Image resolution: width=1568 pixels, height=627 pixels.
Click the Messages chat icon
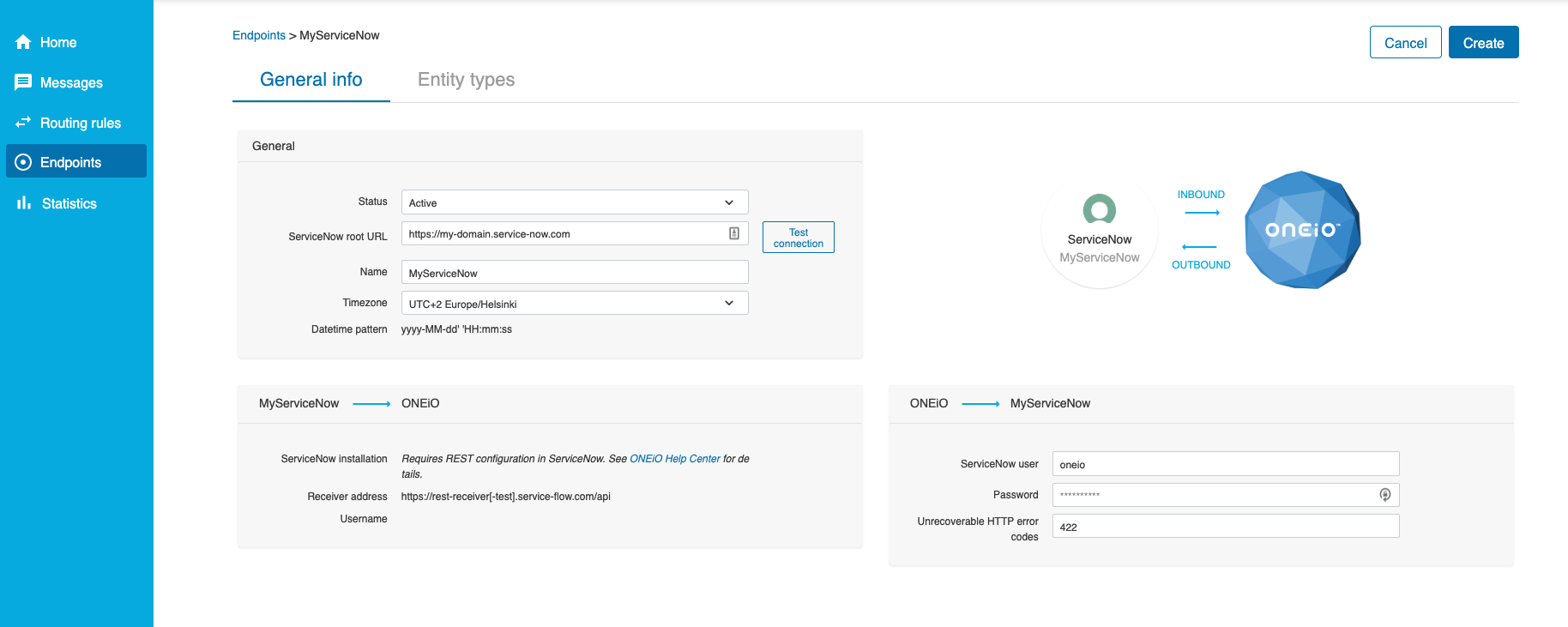click(x=23, y=82)
